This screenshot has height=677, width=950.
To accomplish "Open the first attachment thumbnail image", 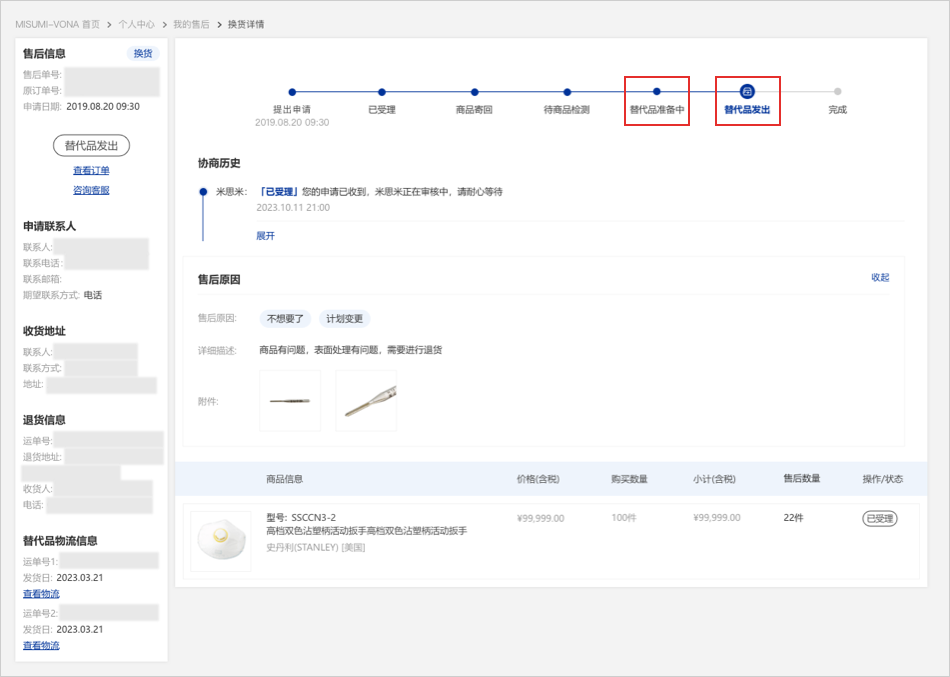I will [290, 401].
